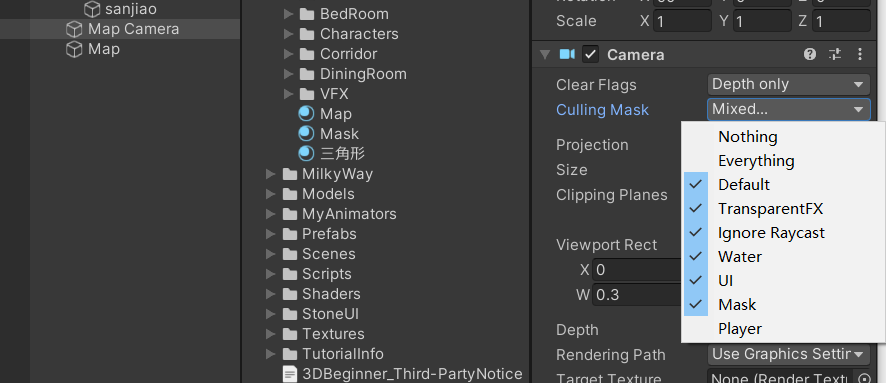Click the cube icon beside sanjiao
Viewport: 886px width, 383px height.
tap(92, 9)
